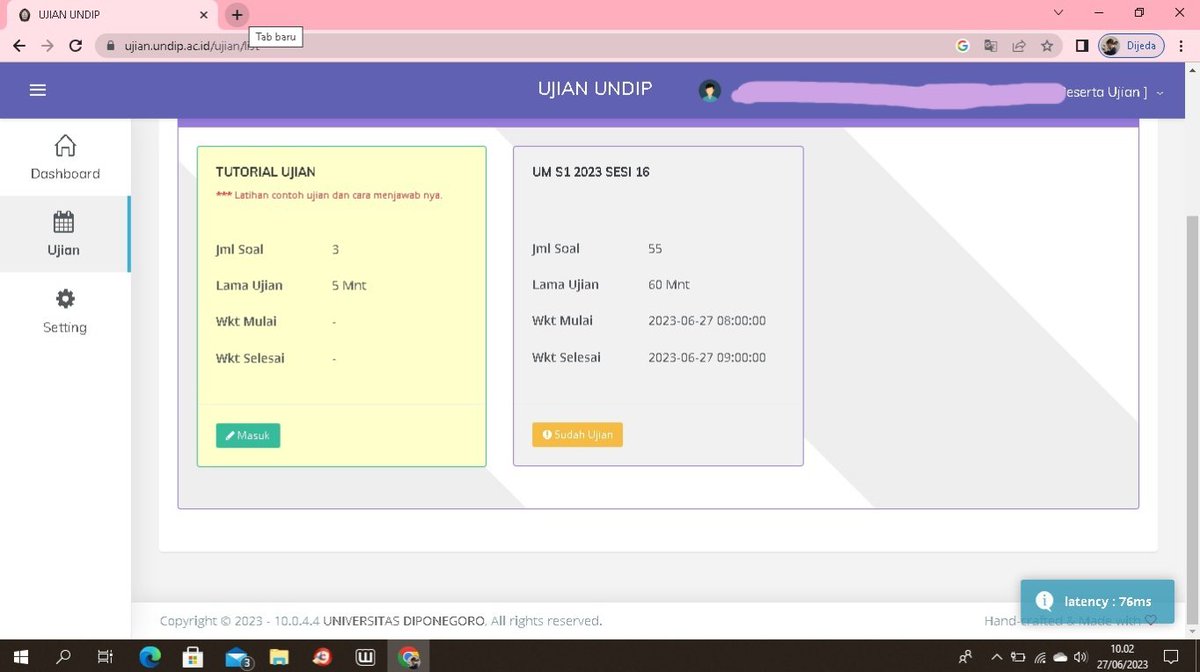Click the page scrollbar up arrow

(1191, 72)
